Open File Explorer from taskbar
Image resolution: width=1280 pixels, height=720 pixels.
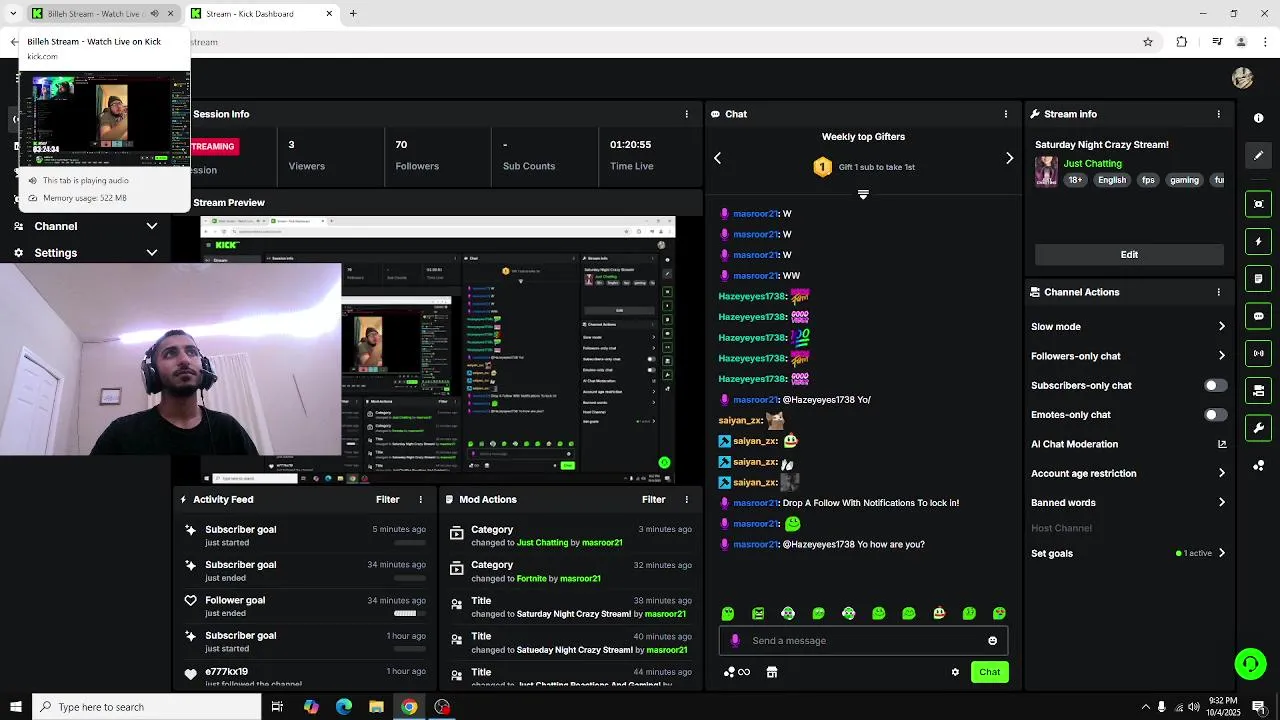(x=376, y=707)
